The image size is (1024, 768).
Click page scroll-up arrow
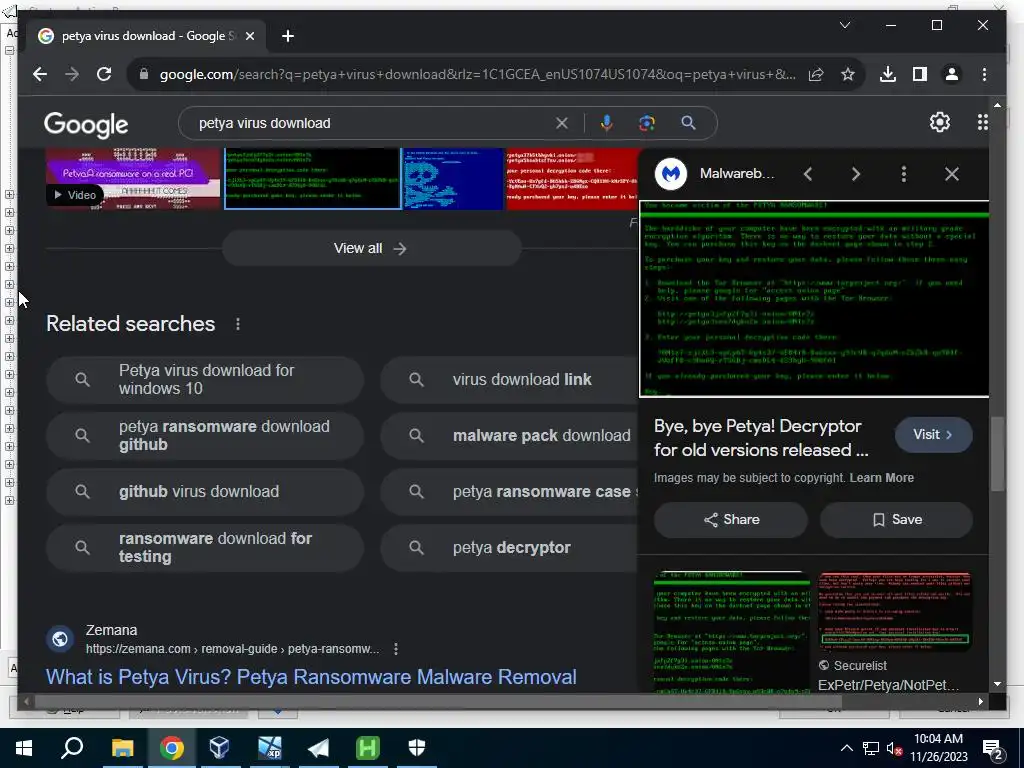click(997, 104)
